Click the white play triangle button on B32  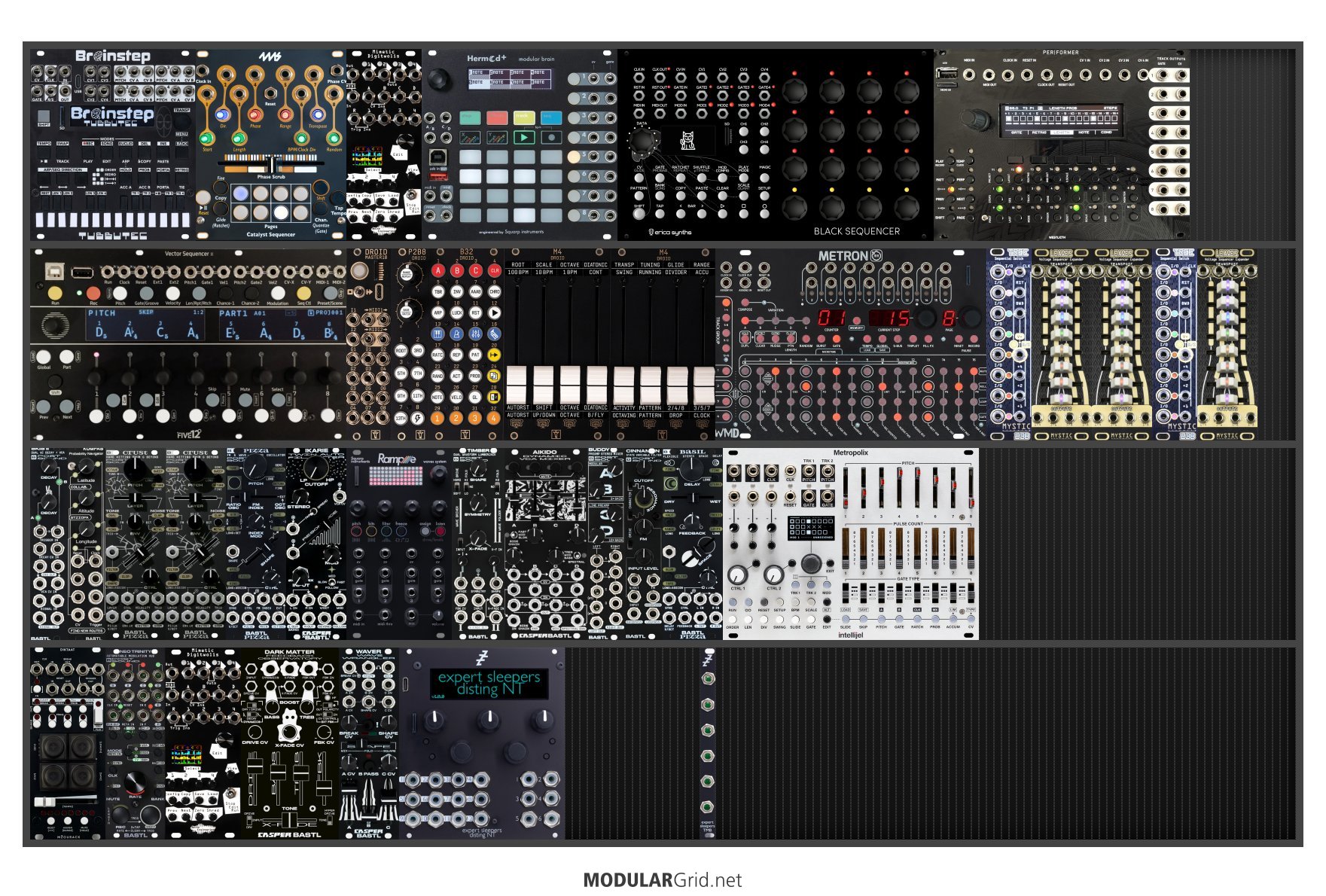pos(494,312)
